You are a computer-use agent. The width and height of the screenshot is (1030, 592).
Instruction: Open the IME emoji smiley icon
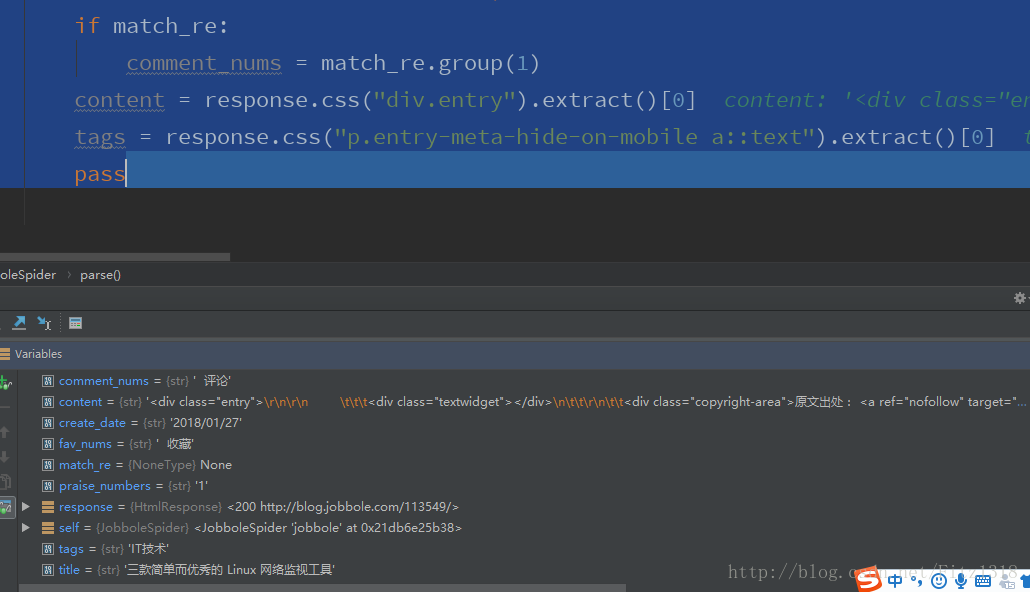[939, 581]
